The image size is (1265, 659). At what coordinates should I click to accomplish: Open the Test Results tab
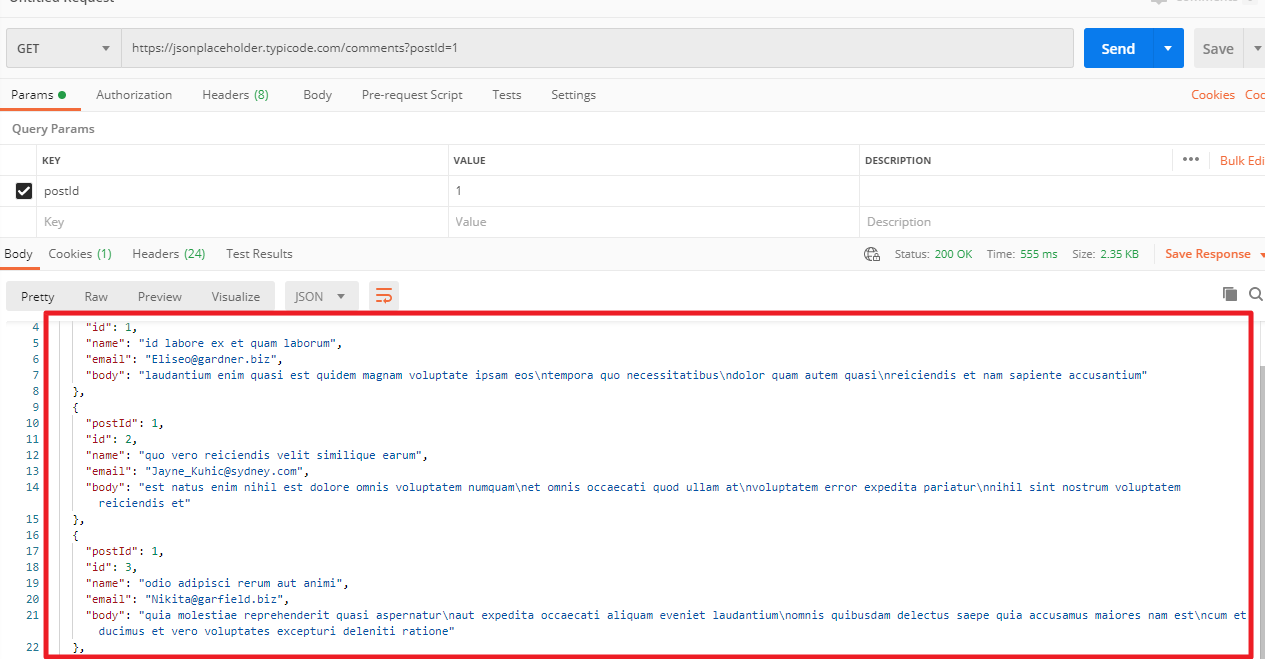259,254
